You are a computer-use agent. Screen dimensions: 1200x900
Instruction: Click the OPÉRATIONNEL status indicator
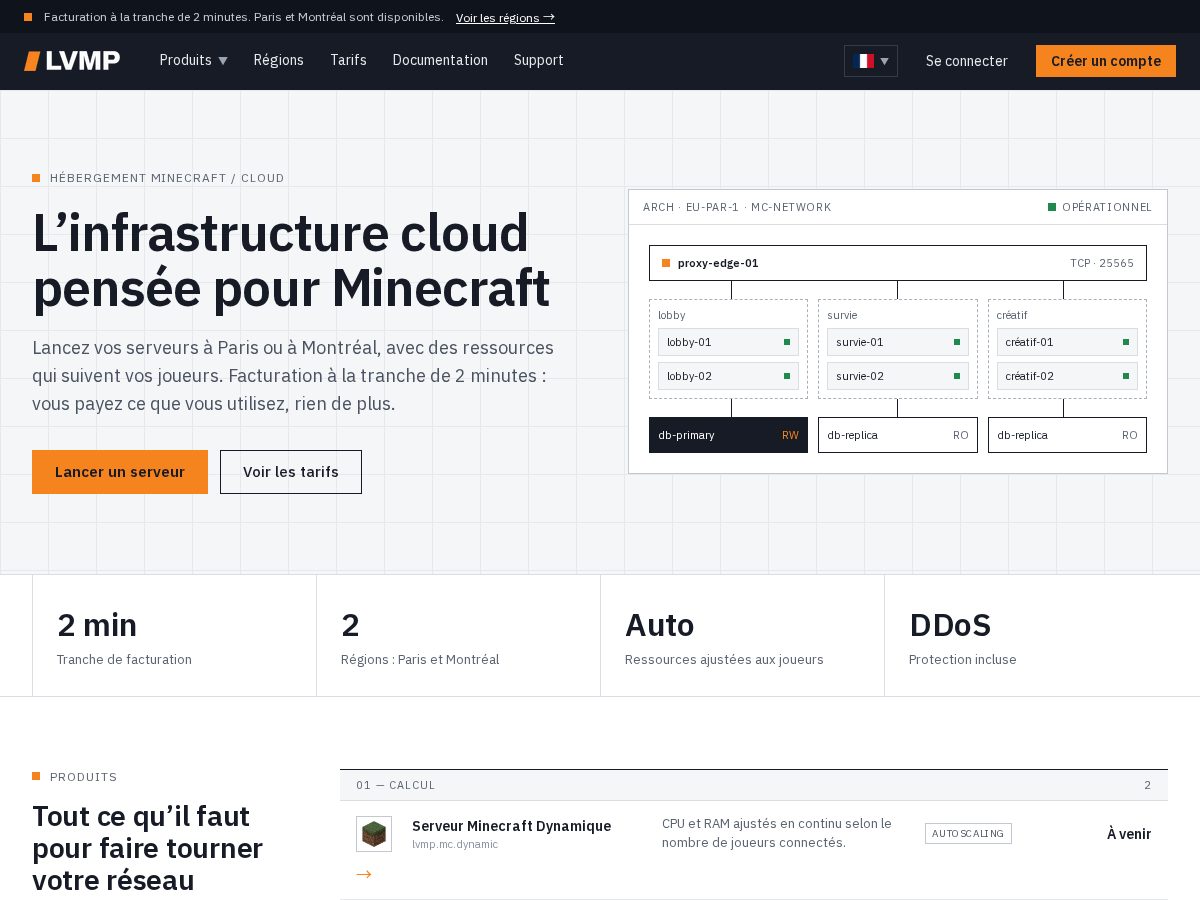tap(1100, 207)
